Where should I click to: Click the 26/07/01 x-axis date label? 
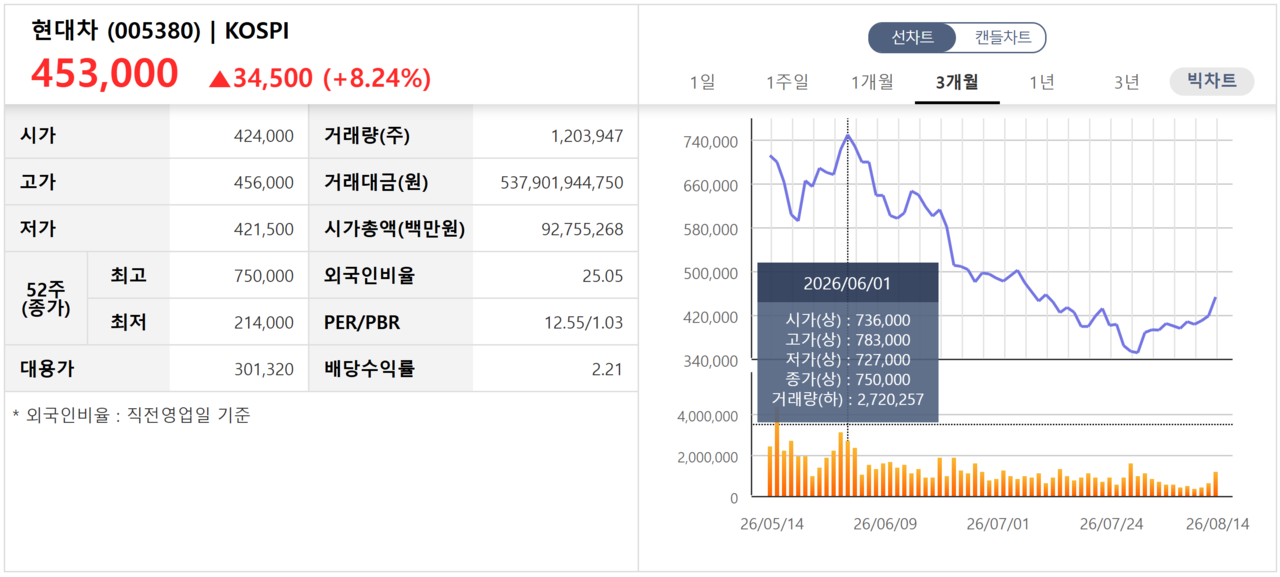(998, 524)
